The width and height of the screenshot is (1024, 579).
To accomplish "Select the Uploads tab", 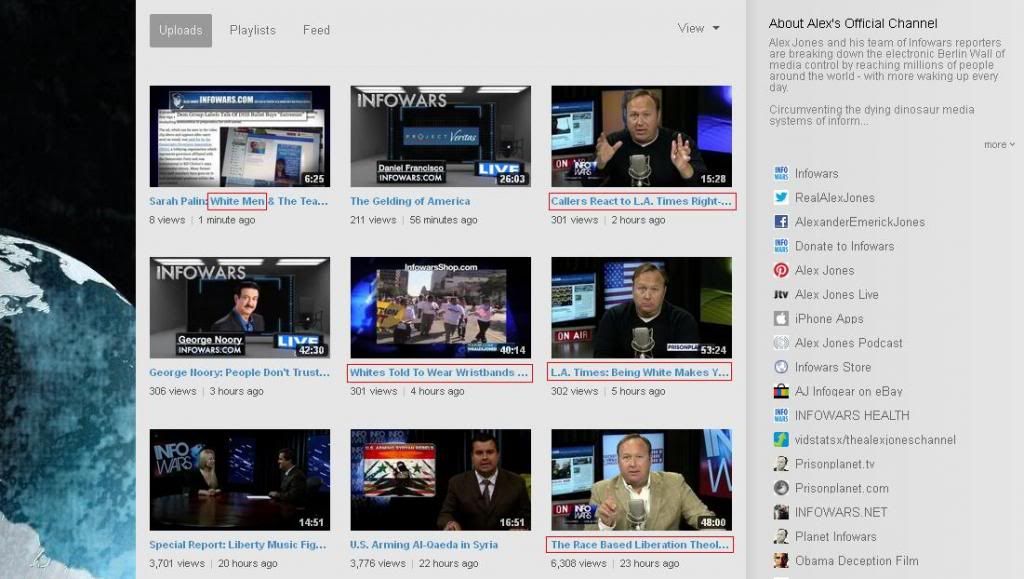I will pos(181,30).
